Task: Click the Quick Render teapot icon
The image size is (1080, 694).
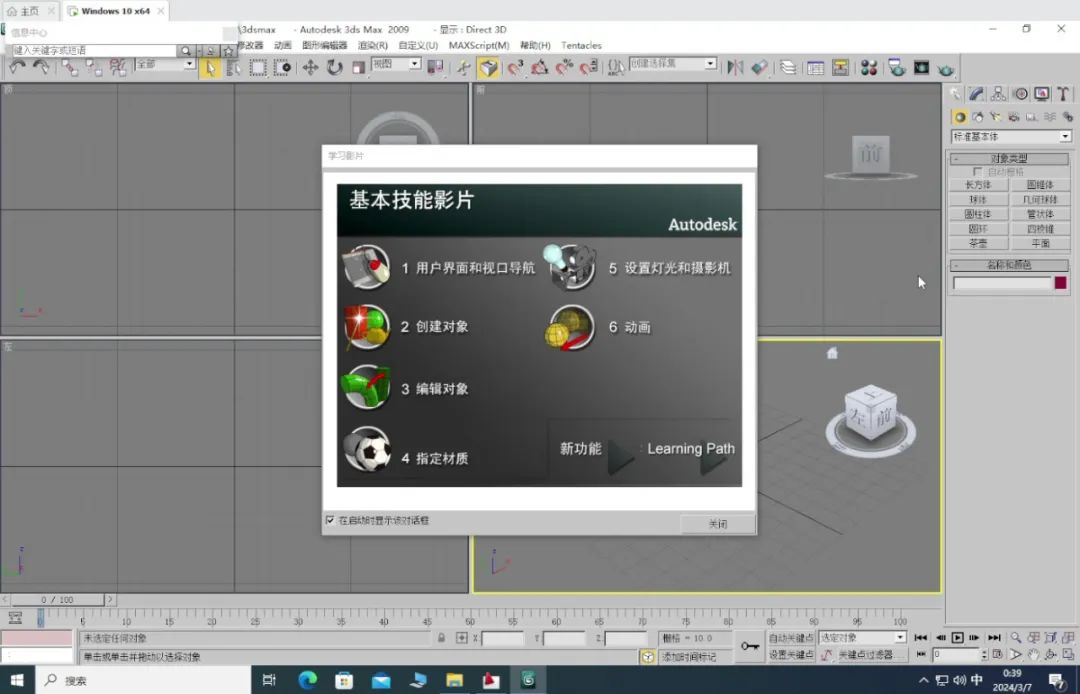Action: coord(946,68)
